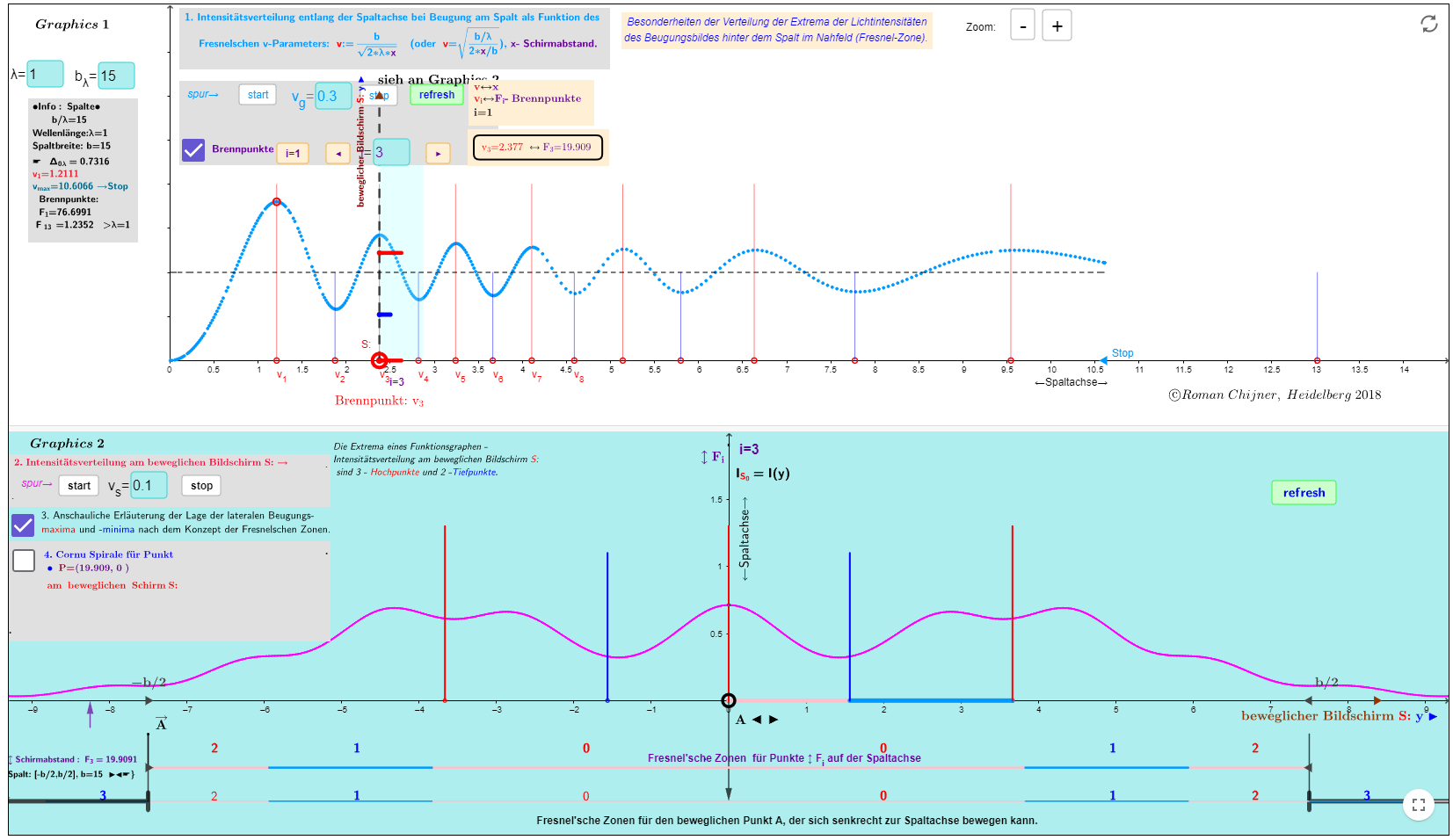Select v7 marker point on axis
This screenshot has width=1453, height=840.
point(532,360)
